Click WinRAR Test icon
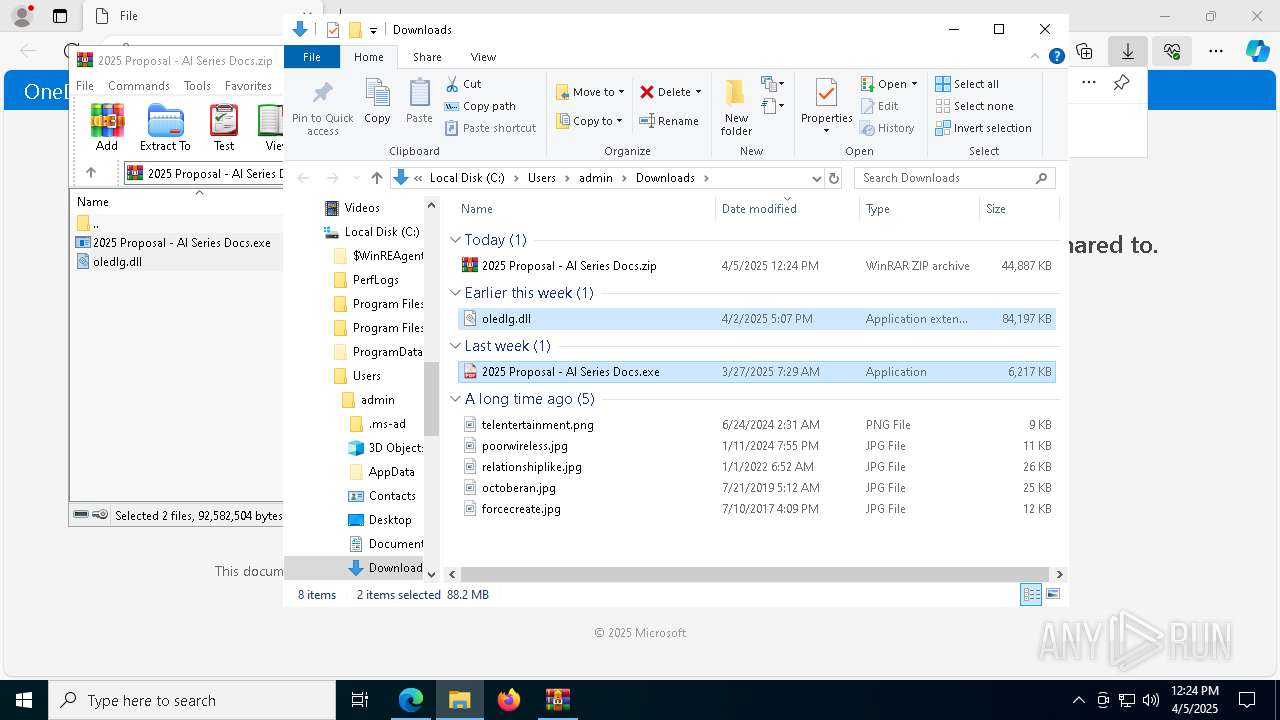Viewport: 1280px width, 720px height. coord(224,128)
